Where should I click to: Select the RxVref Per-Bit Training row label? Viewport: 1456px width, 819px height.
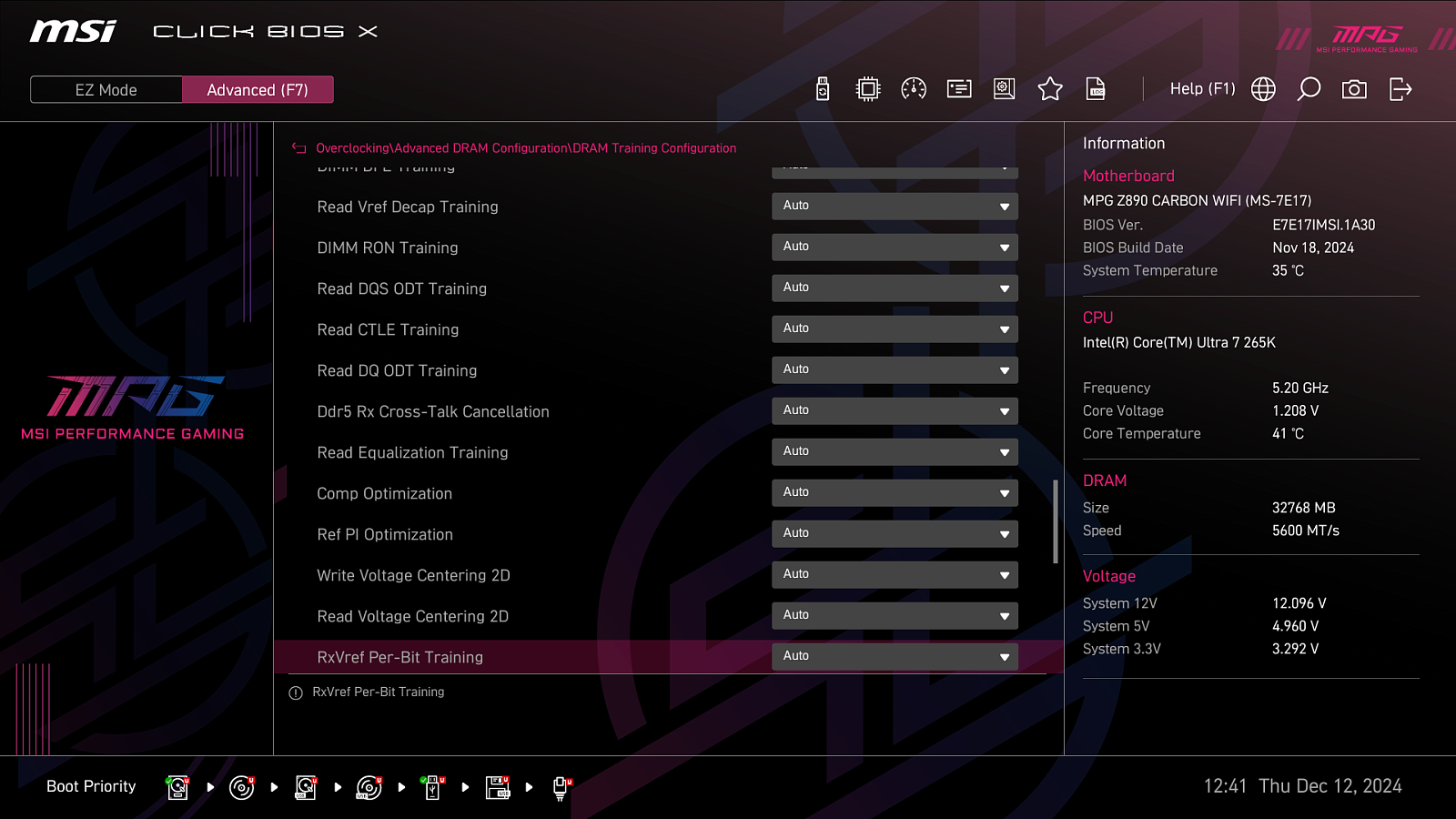coord(400,658)
